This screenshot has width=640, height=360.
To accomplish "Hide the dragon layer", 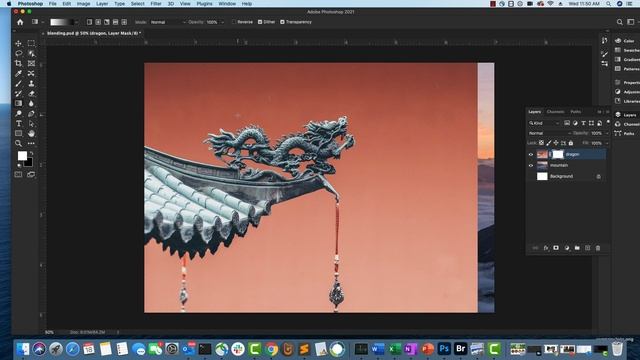I will [531, 154].
